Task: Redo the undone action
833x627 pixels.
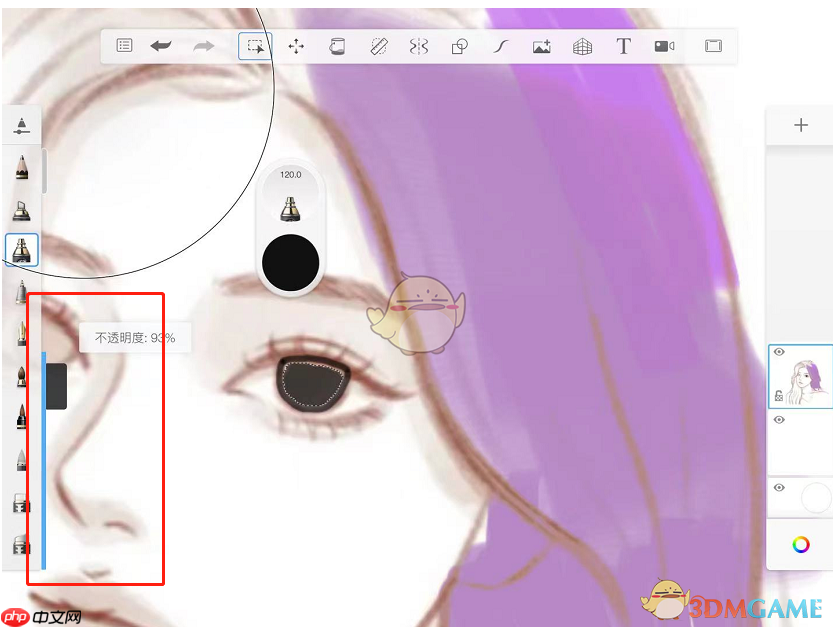Action: click(x=203, y=46)
